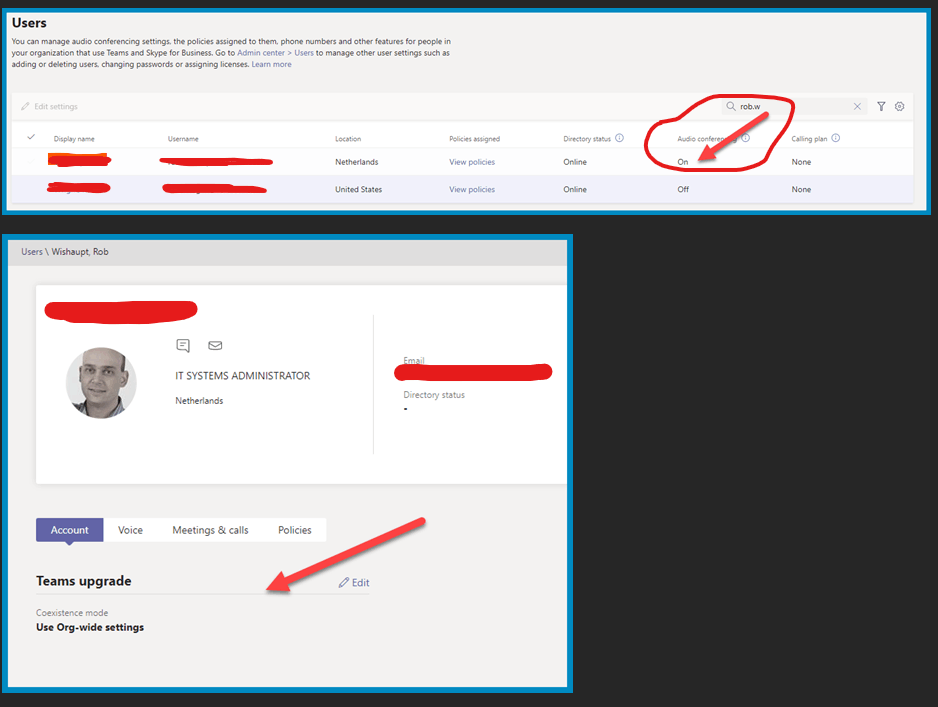Click the search magnifier icon

(730, 106)
